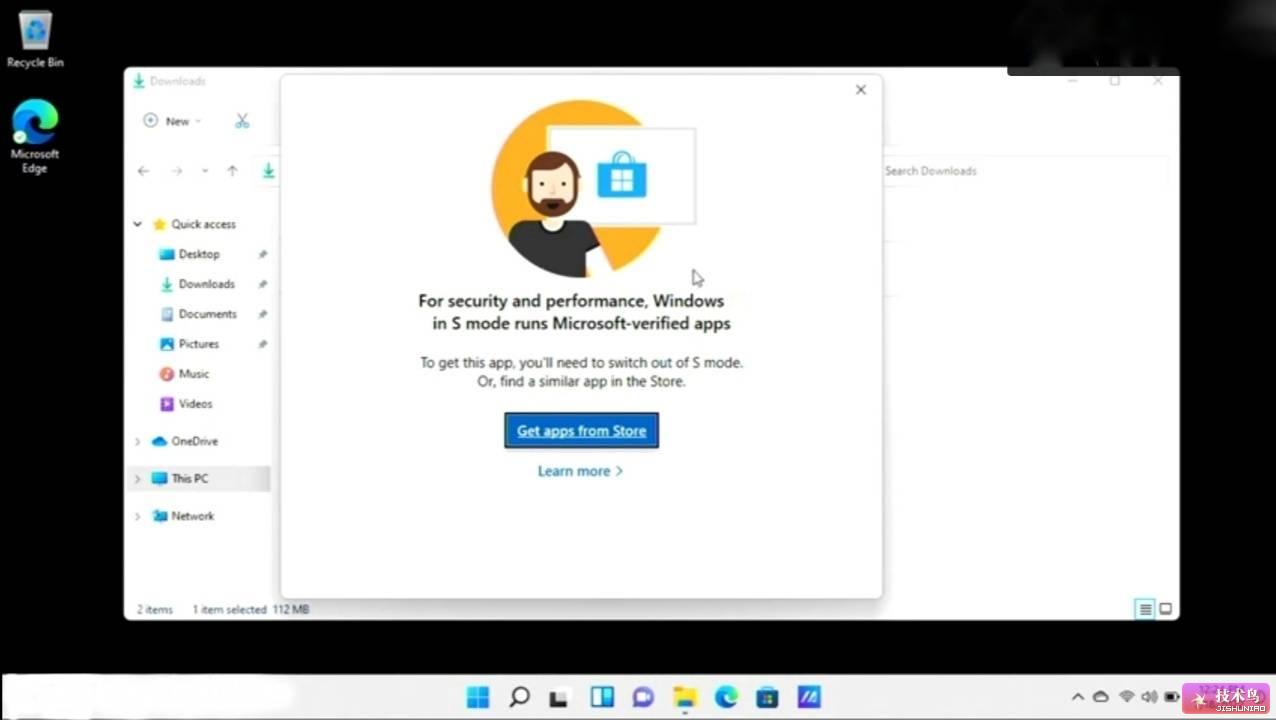
Task: Collapse the Quick access tree node
Action: (x=138, y=224)
